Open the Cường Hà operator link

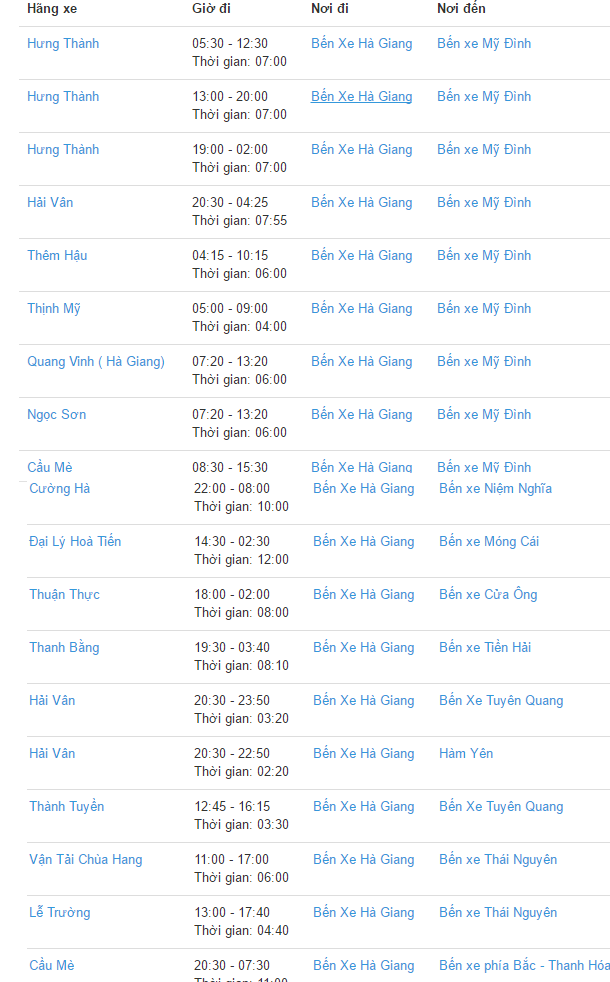(60, 489)
